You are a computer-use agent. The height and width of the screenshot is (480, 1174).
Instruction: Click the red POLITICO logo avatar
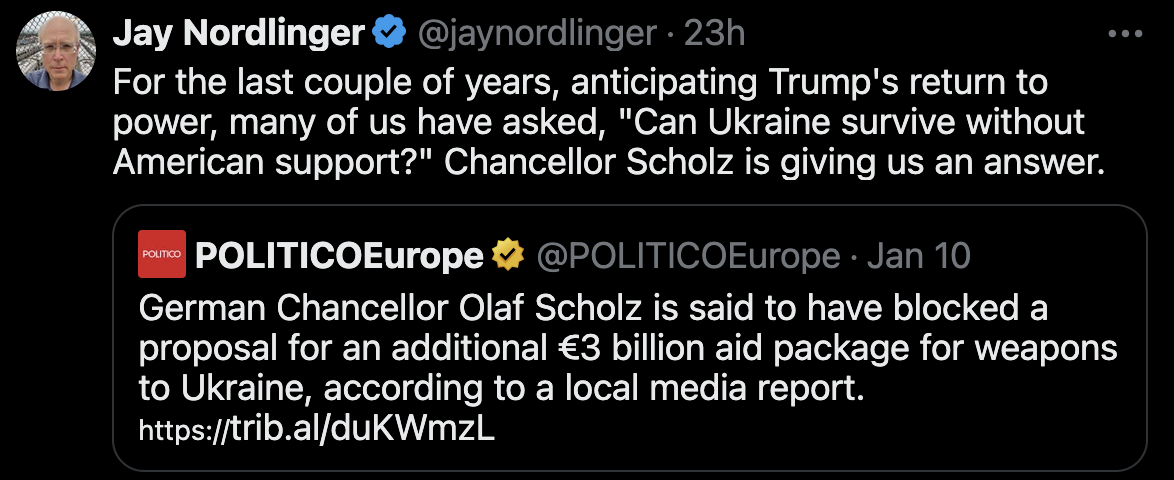point(161,258)
